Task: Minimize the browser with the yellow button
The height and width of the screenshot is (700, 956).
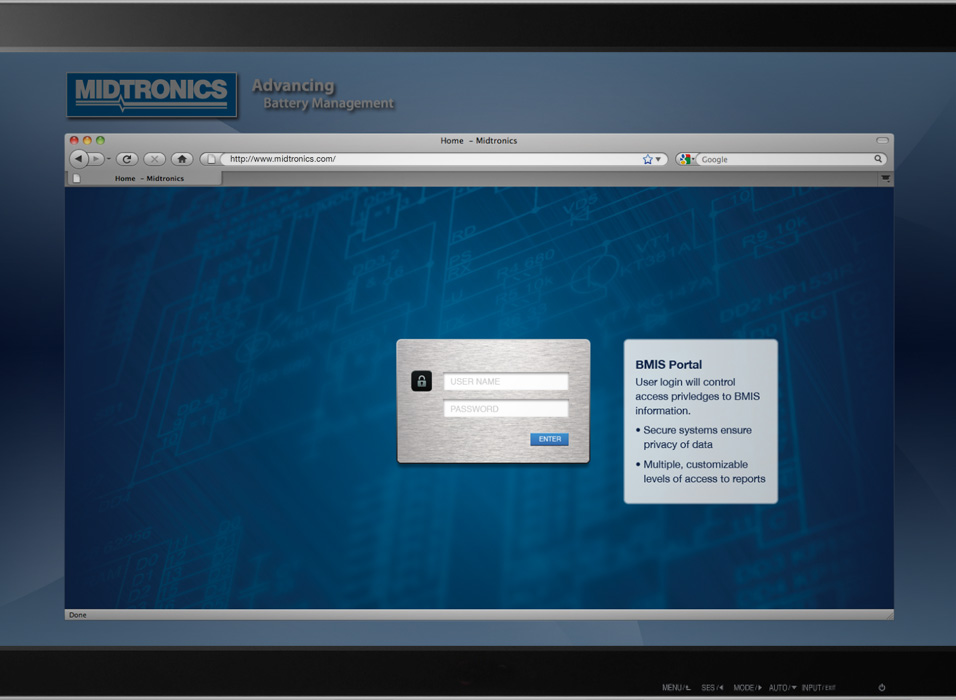Action: click(x=87, y=140)
